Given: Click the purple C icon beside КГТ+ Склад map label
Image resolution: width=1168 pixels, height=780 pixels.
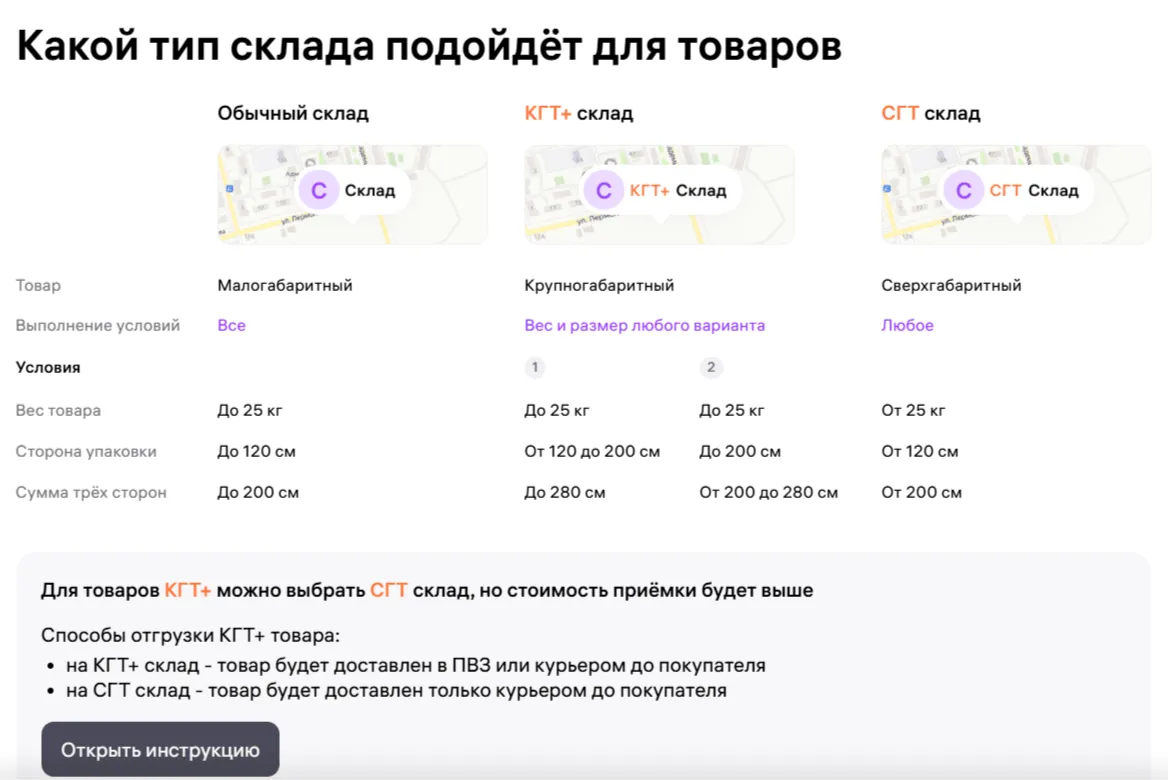Looking at the screenshot, I should pos(603,190).
